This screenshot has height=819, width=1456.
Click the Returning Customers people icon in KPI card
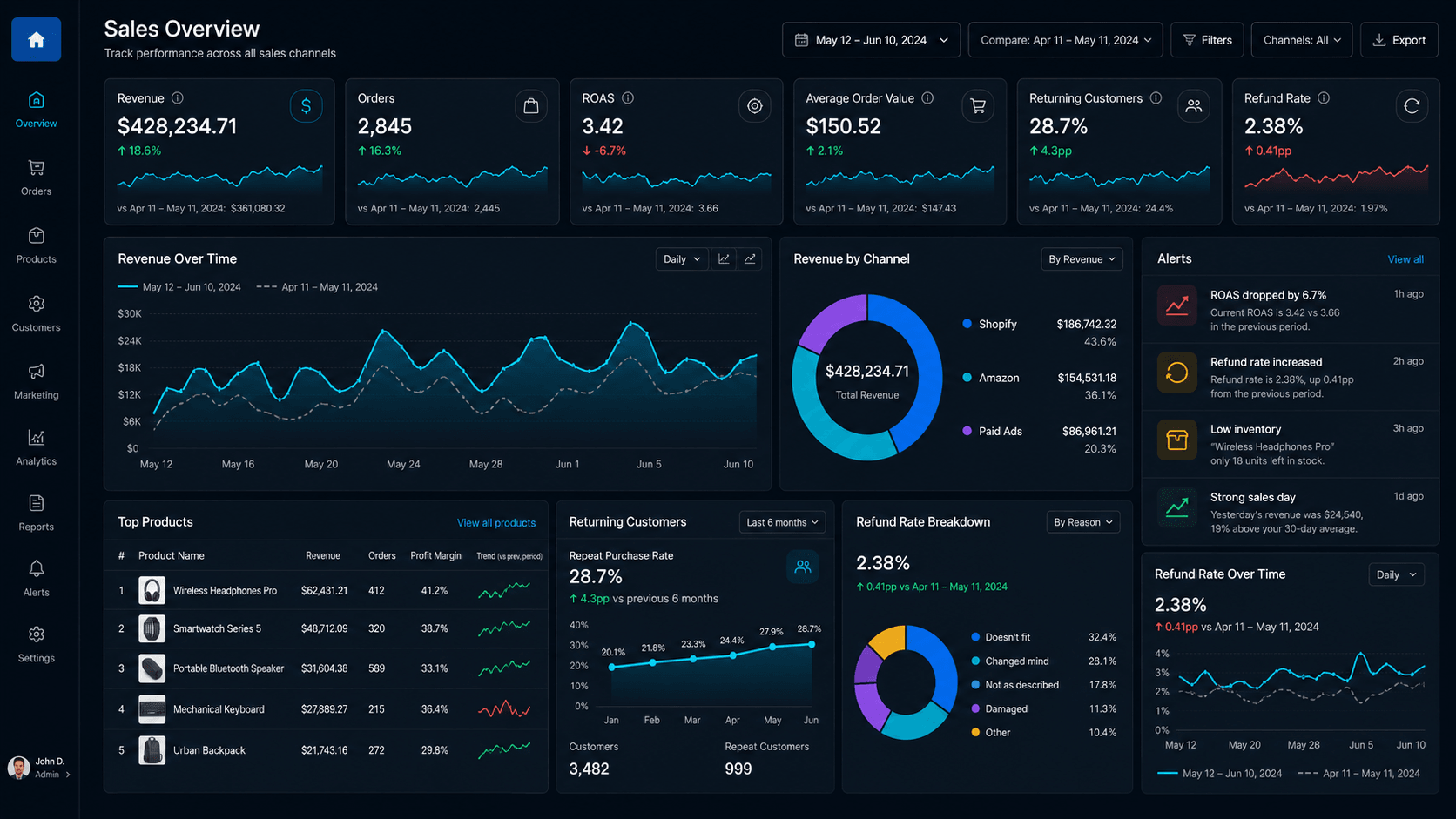[x=1193, y=106]
